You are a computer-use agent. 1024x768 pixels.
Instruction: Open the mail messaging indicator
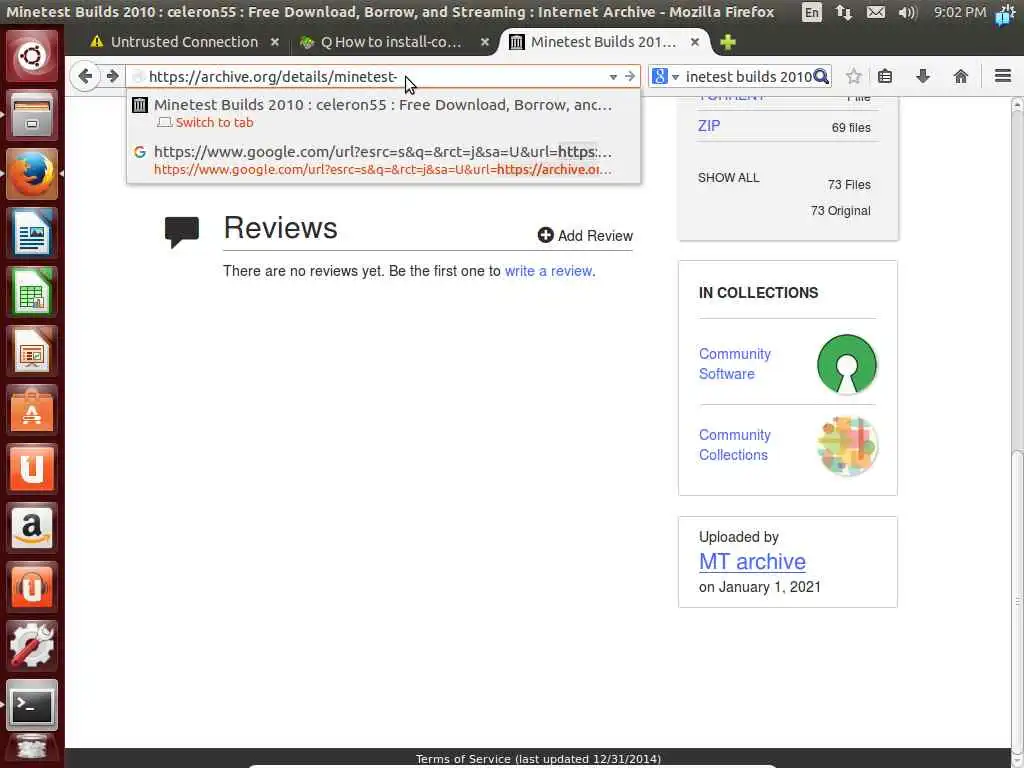tap(876, 12)
